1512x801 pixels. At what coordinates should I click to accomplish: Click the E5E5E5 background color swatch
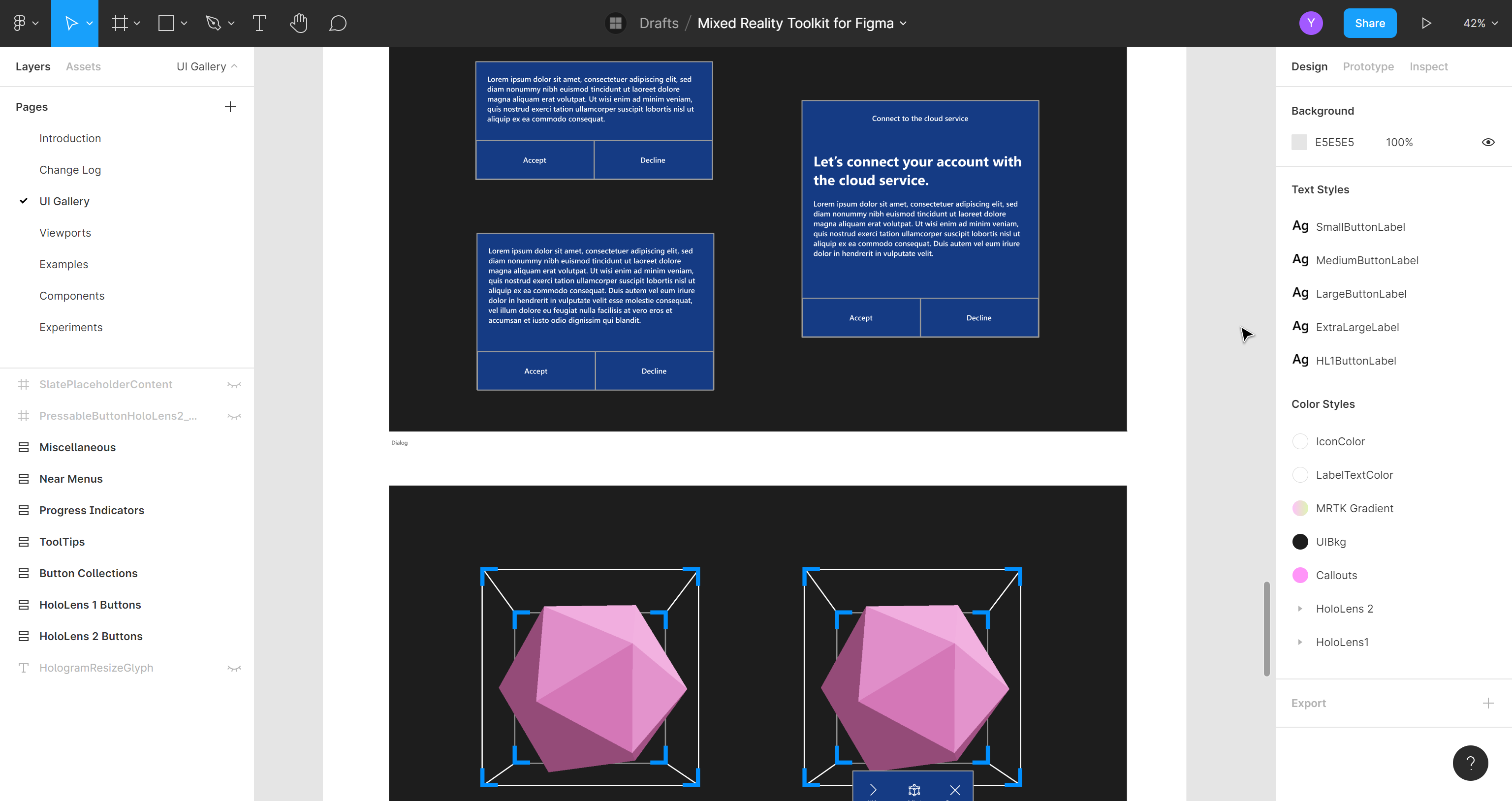1300,142
